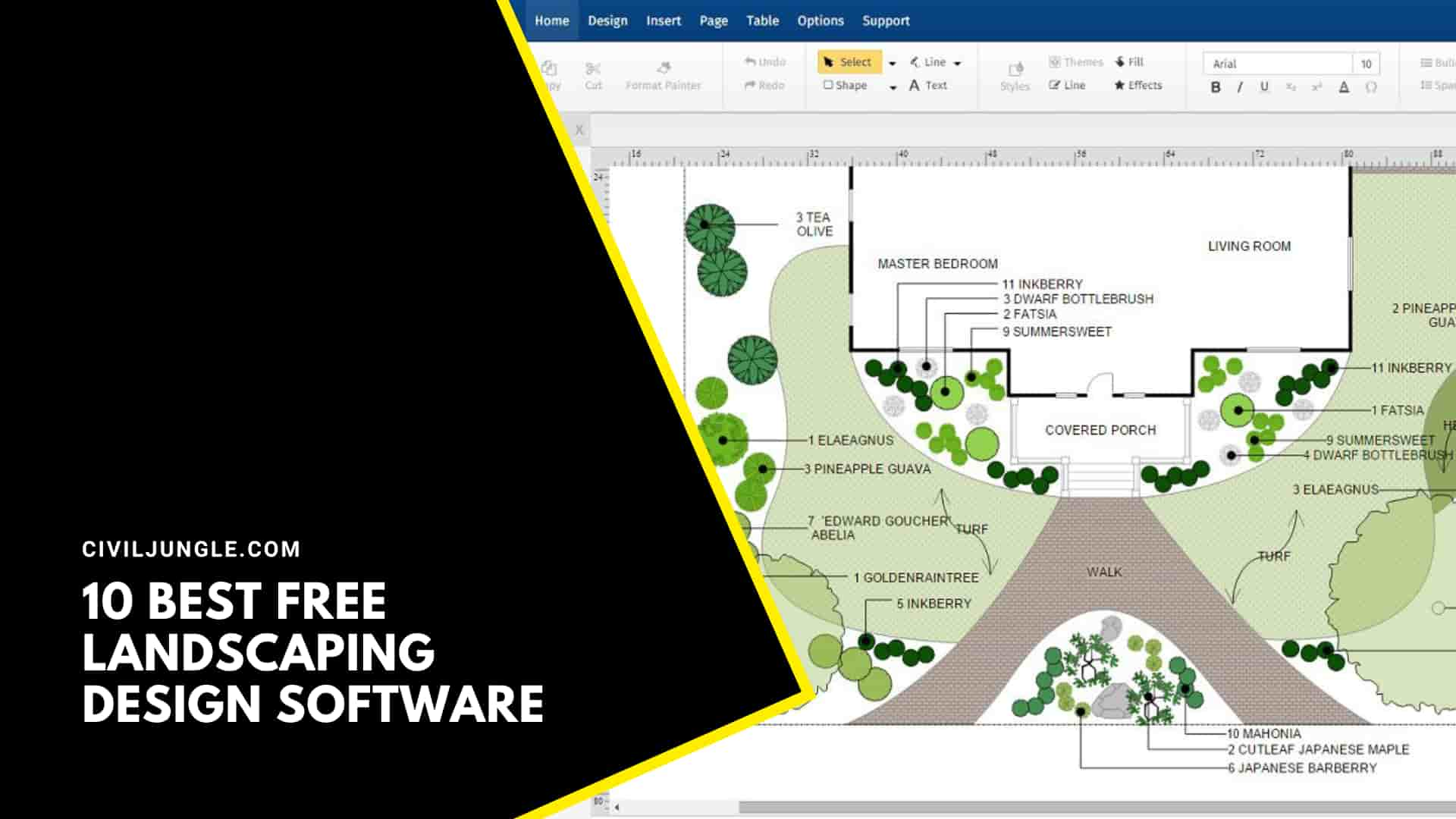The image size is (1456, 819).
Task: Activate the Select pointer tool
Action: (x=849, y=62)
